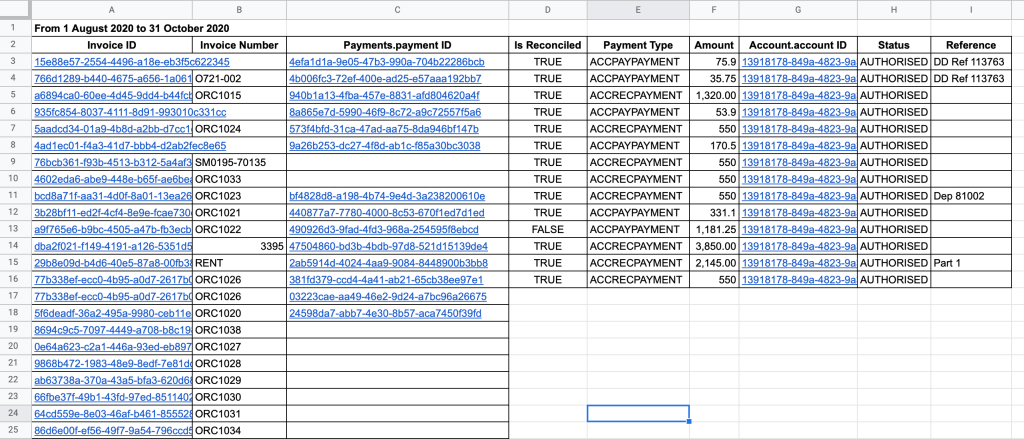Click the AUTHORISED status cell in row 15

894,263
